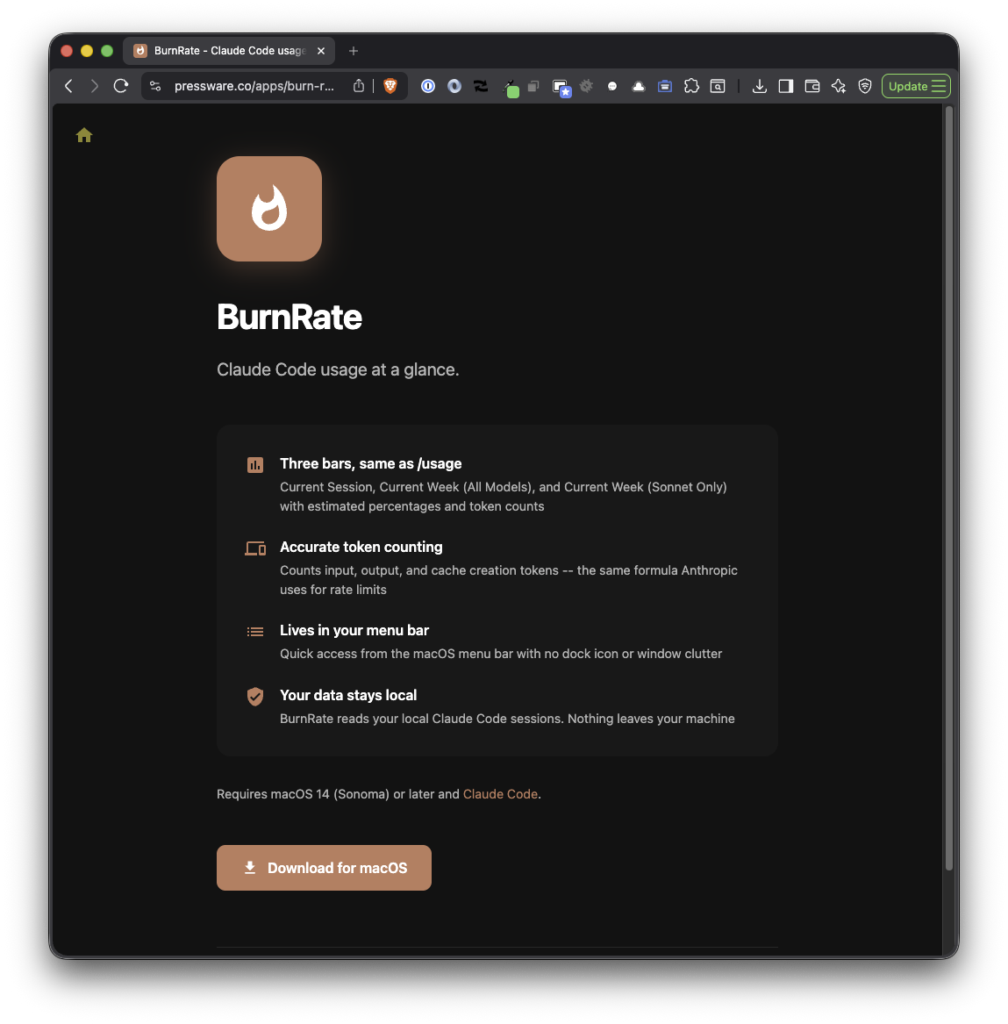The height and width of the screenshot is (1024, 1008).
Task: Open Leo AI sparkle icon
Action: pyautogui.click(x=838, y=86)
